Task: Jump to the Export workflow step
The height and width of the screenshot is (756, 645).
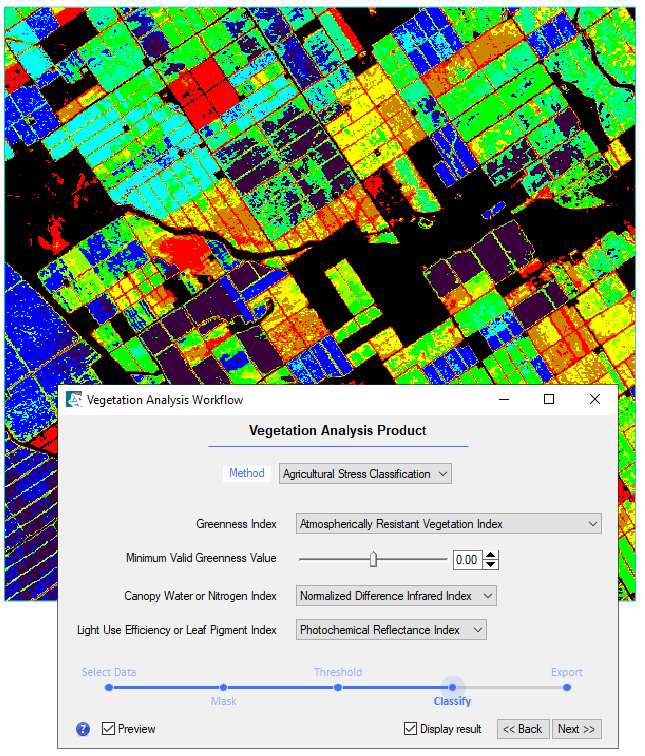Action: pyautogui.click(x=566, y=687)
